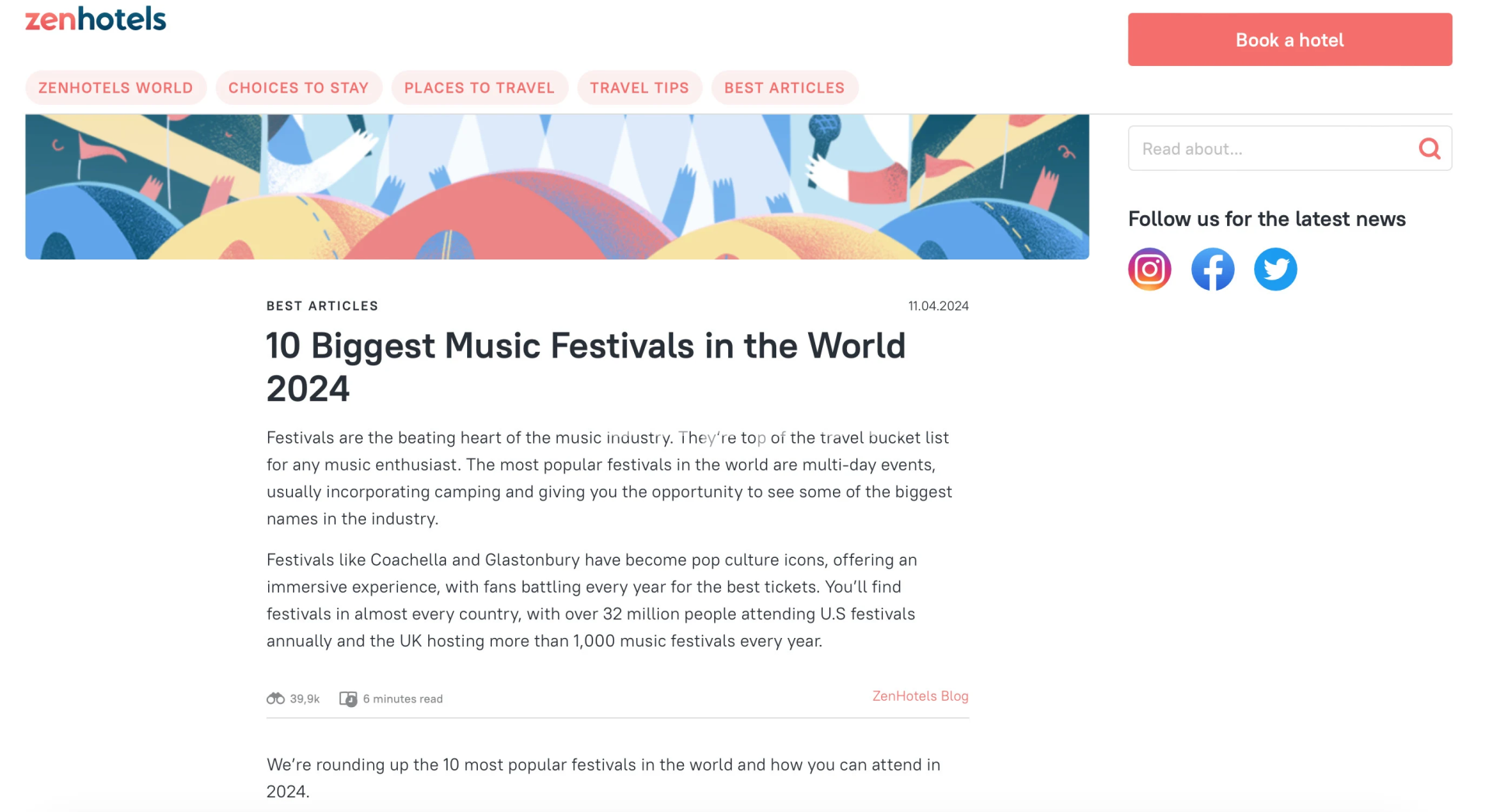Click the zenhotels logo
Image resolution: width=1492 pixels, height=812 pixels.
click(96, 19)
